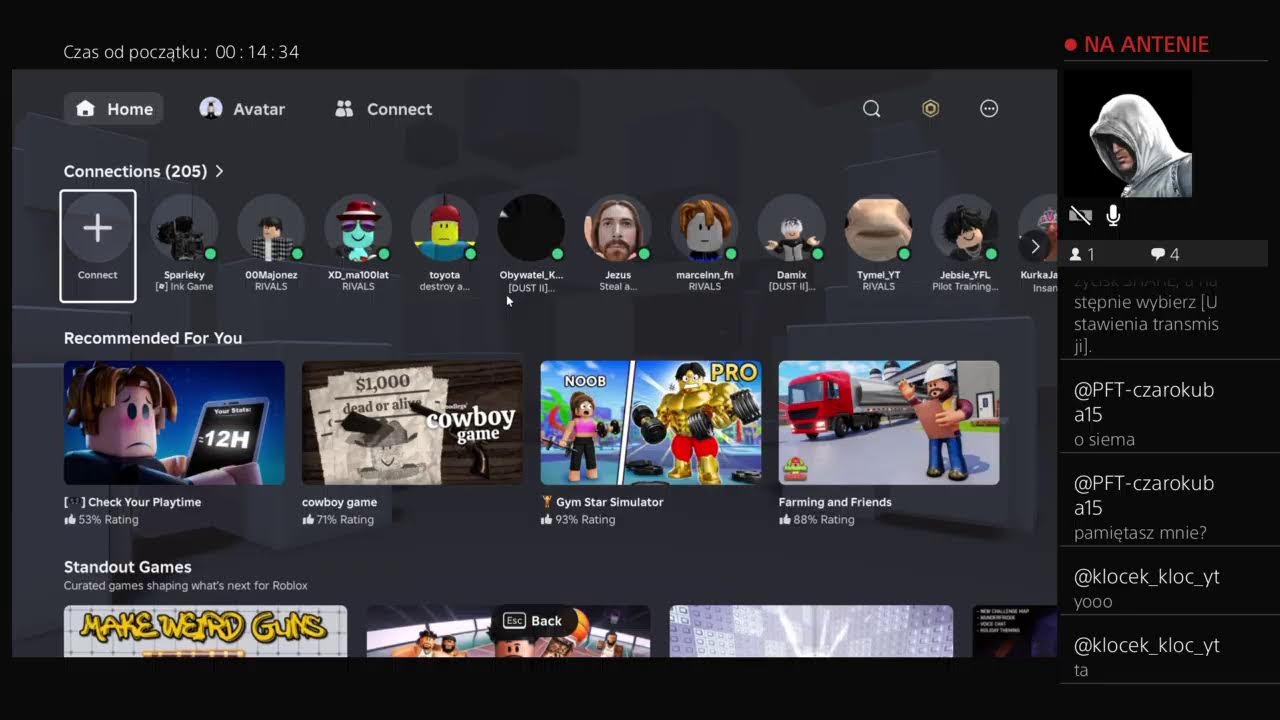Click the cowboy game title text

(x=339, y=502)
